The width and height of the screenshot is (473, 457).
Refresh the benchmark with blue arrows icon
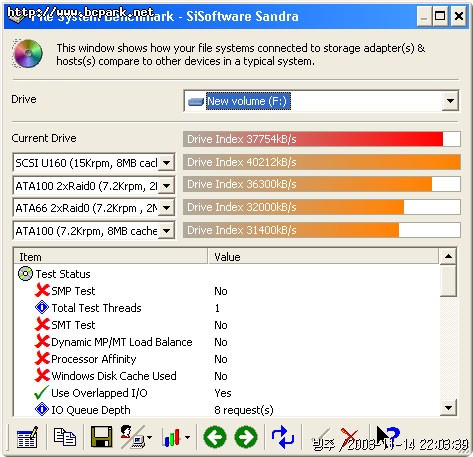coord(283,437)
